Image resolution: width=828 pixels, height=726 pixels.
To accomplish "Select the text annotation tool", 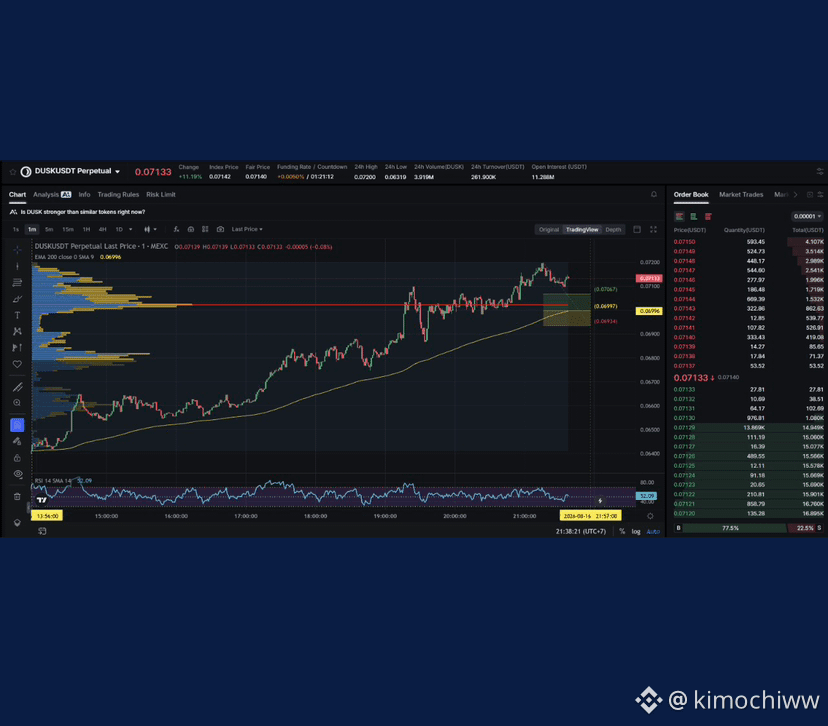I will (x=17, y=315).
